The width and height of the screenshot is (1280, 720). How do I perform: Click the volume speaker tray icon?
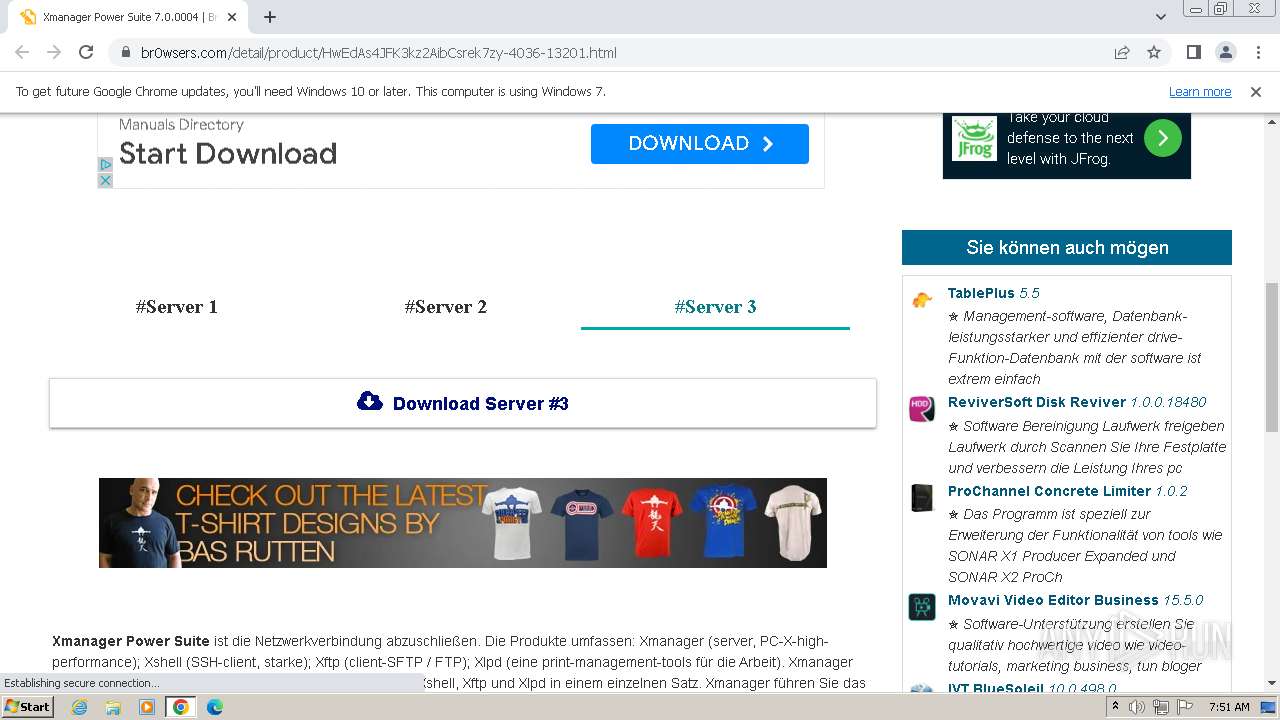(1137, 707)
